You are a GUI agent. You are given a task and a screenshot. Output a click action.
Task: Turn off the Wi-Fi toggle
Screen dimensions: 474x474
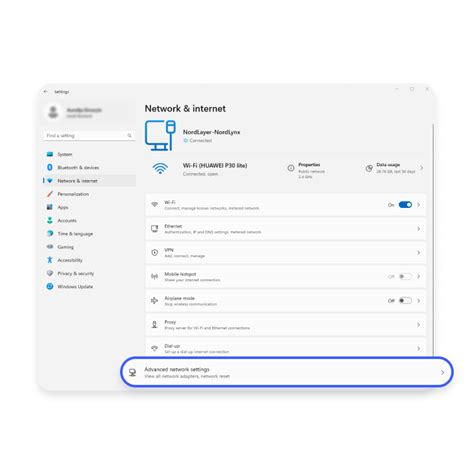(x=405, y=205)
